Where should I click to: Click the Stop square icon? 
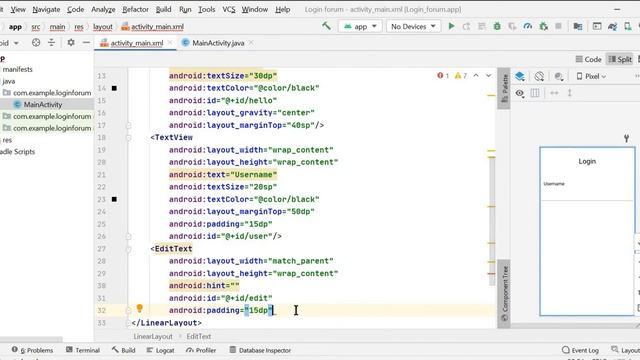[558, 26]
